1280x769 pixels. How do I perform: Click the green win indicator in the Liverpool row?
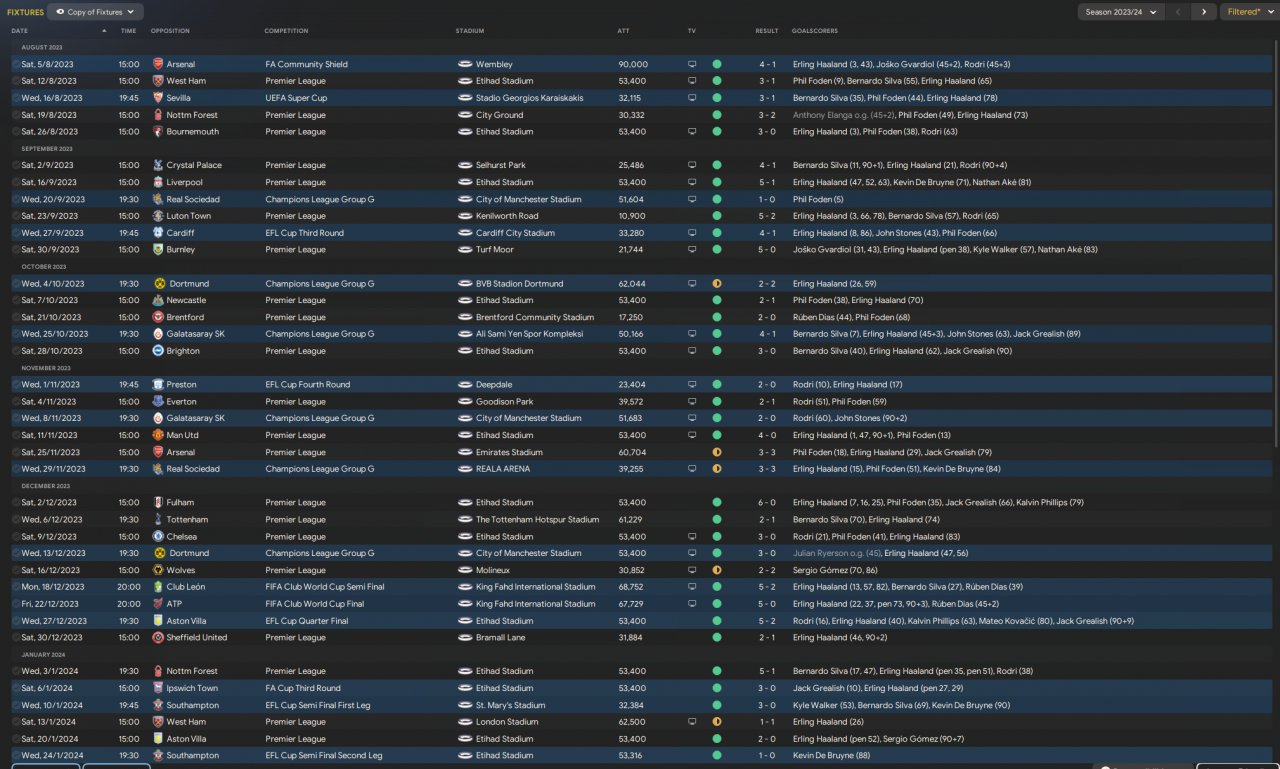[717, 182]
